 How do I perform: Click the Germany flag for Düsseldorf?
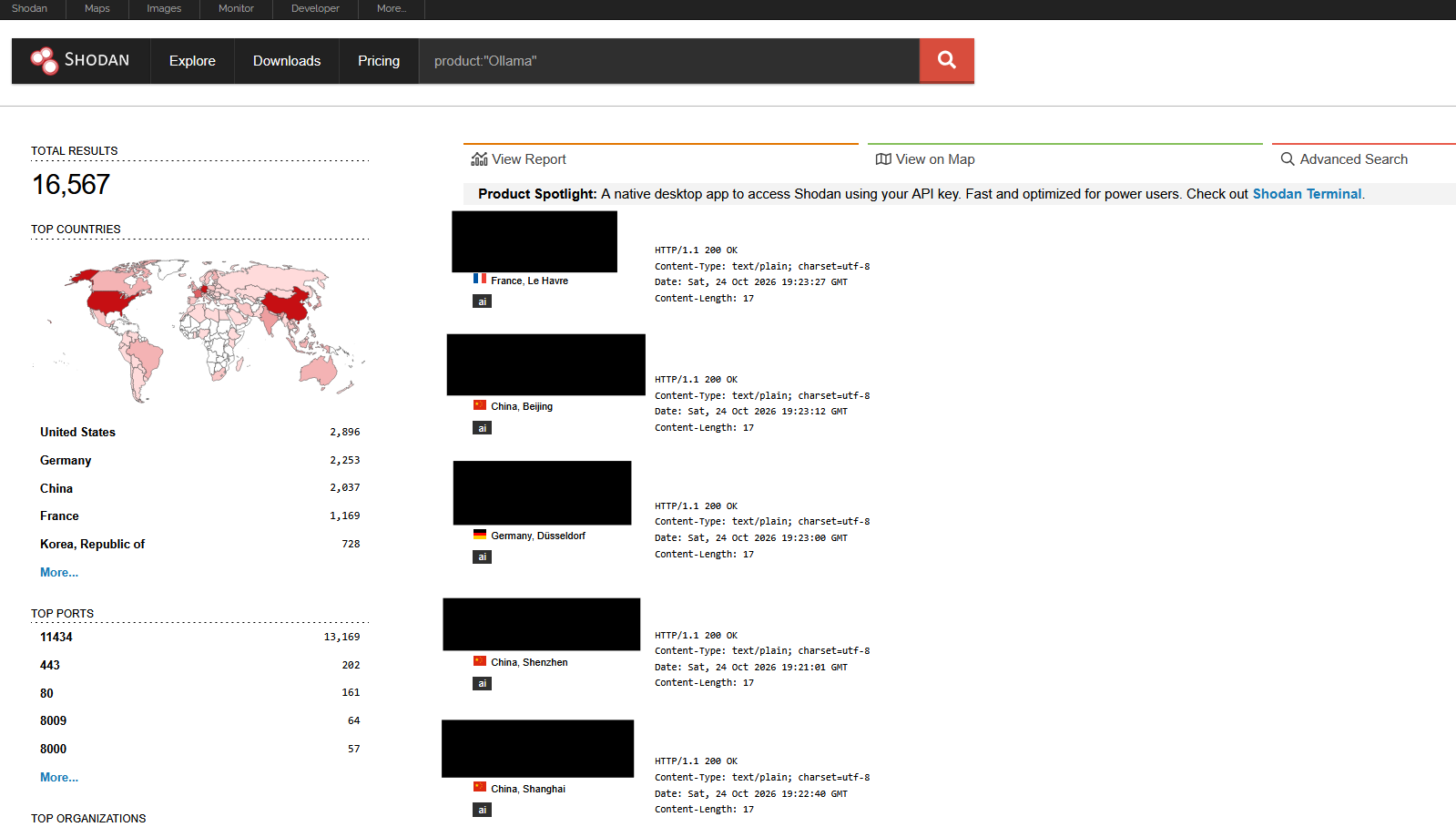tap(480, 535)
